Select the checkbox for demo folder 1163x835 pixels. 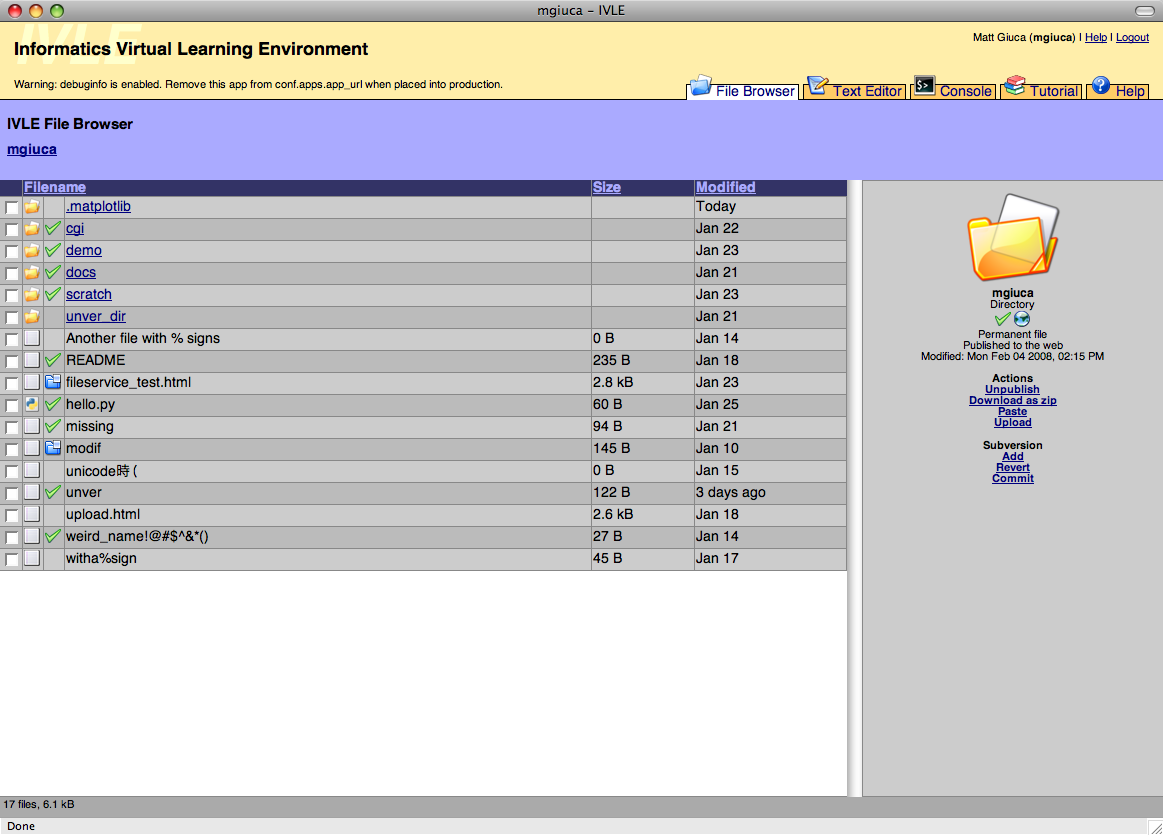tap(12, 251)
